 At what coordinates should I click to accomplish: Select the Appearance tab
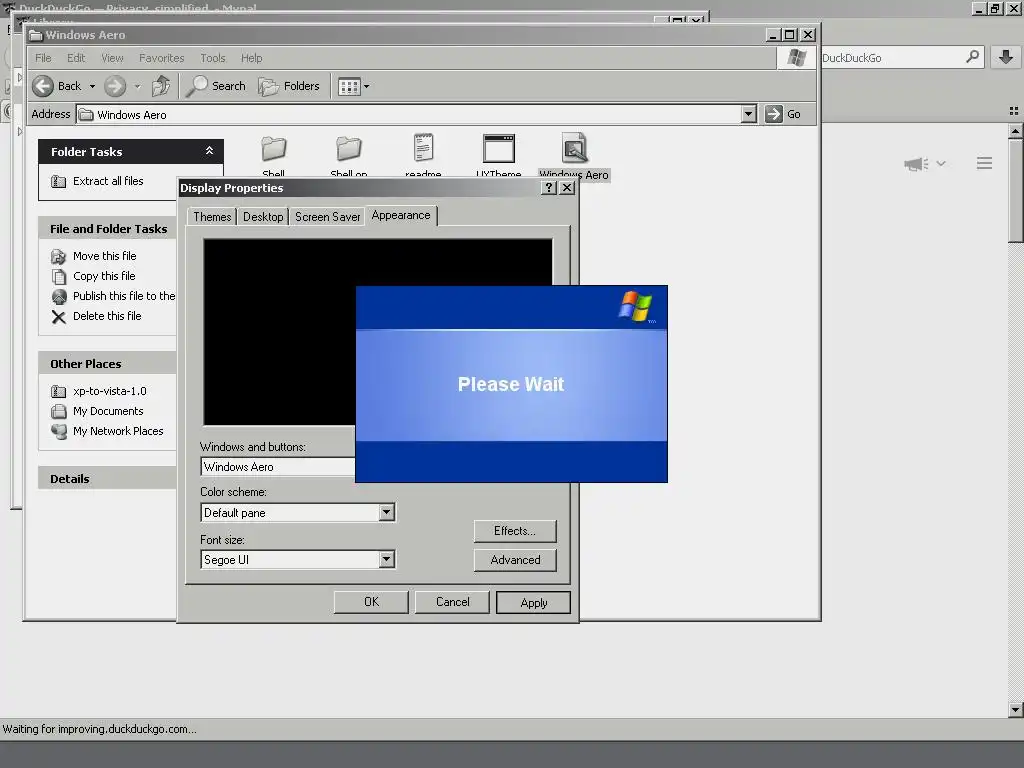401,216
